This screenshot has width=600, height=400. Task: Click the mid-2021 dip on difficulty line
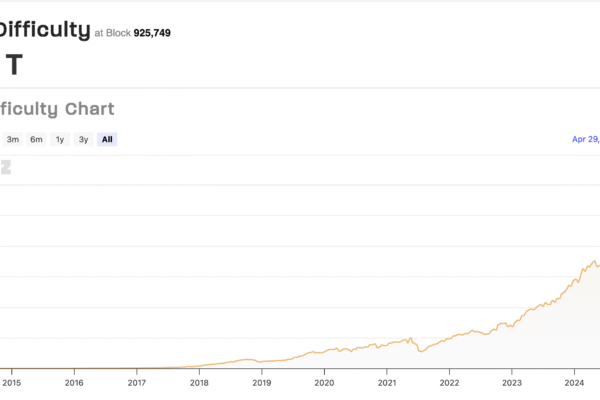pos(420,352)
